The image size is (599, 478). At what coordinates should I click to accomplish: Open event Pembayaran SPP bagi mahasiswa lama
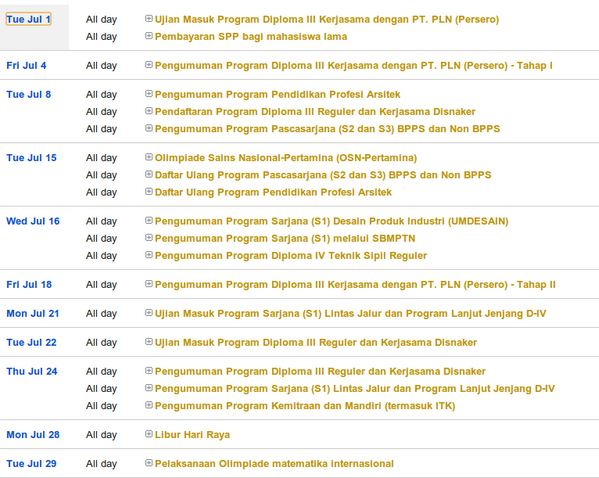pyautogui.click(x=251, y=37)
